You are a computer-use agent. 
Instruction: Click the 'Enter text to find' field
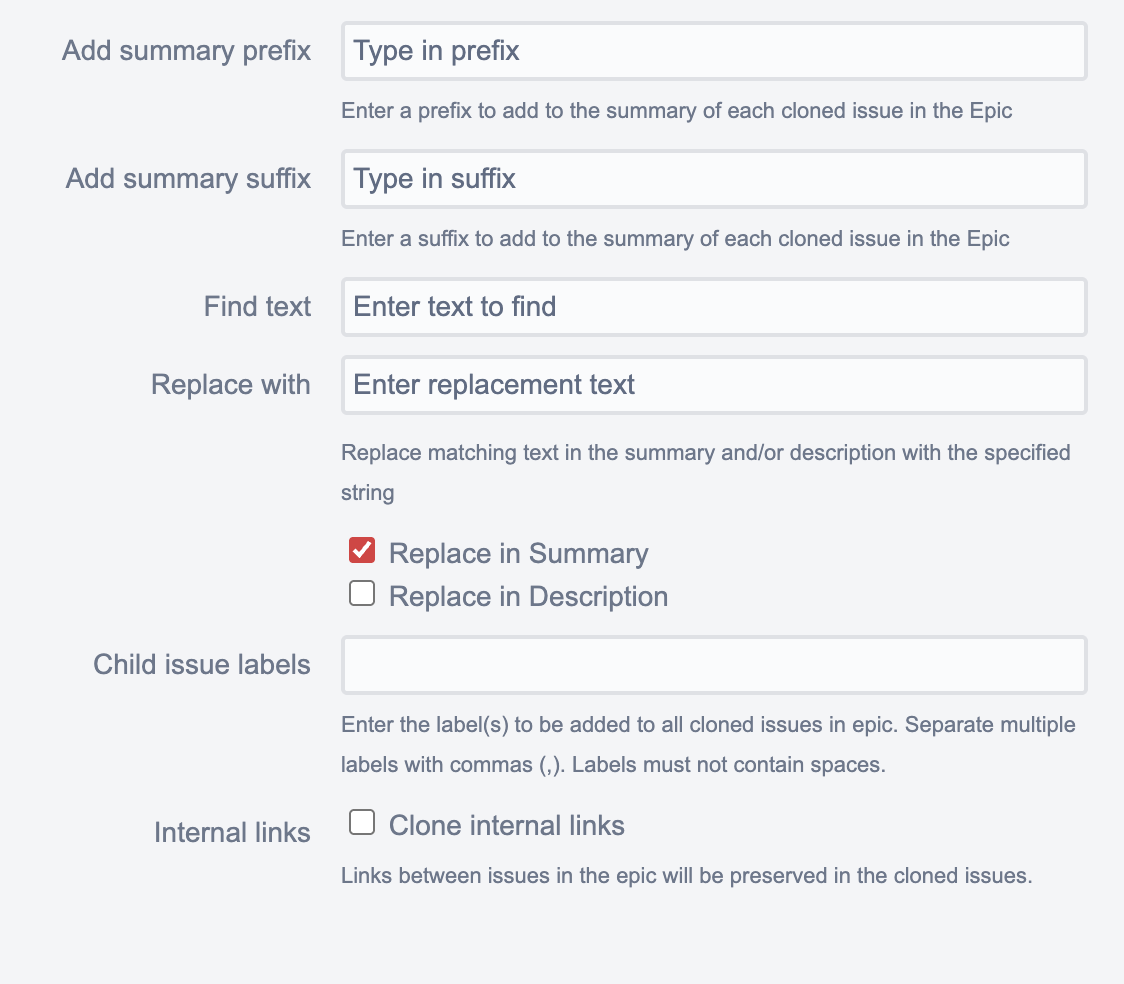tap(713, 306)
